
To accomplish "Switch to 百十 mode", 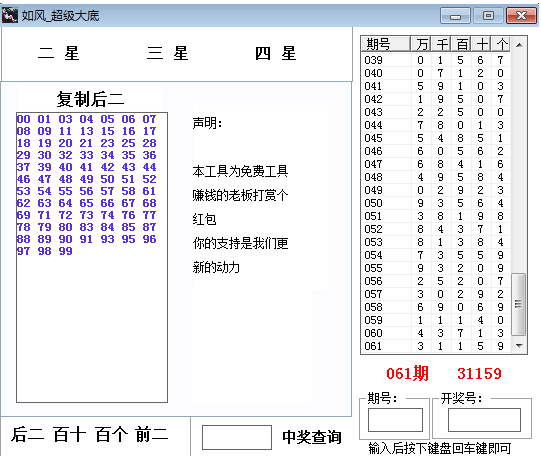I will point(69,434).
